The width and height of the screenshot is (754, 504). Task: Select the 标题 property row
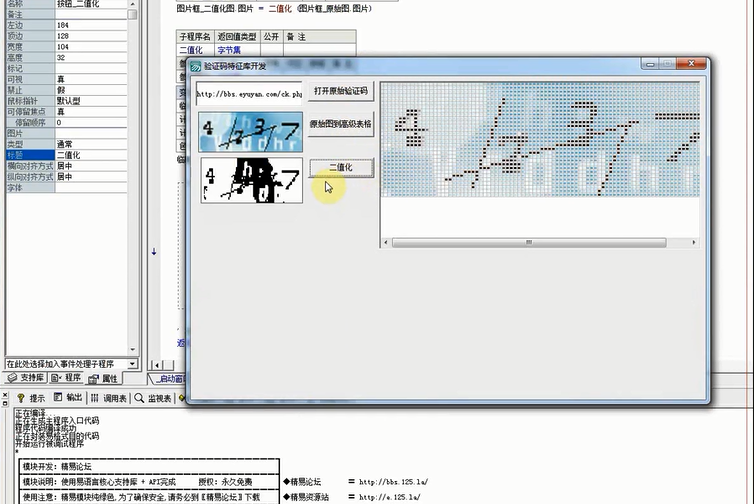tap(28, 155)
